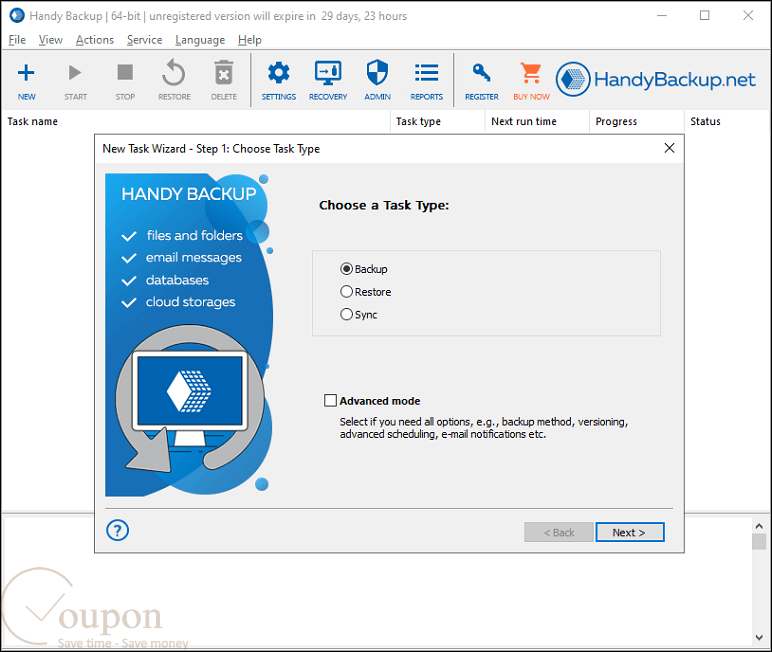Click the RESTORE circular arrow icon
This screenshot has height=652, width=772.
click(x=174, y=72)
